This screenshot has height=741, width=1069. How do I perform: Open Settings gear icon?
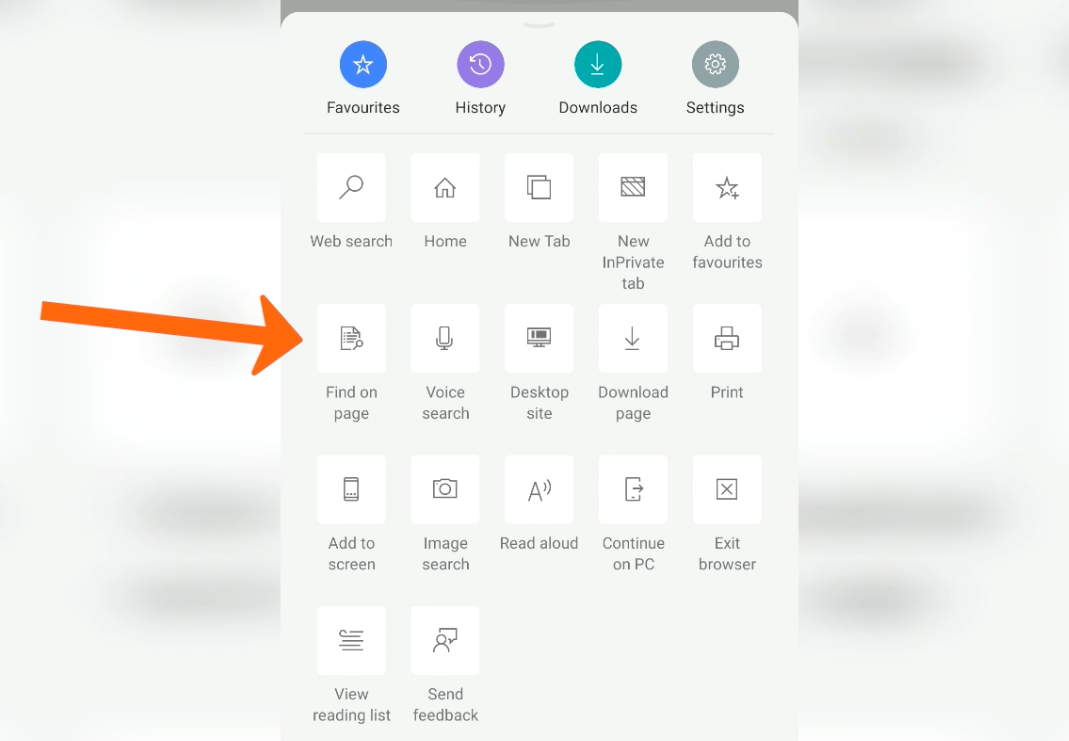[715, 66]
